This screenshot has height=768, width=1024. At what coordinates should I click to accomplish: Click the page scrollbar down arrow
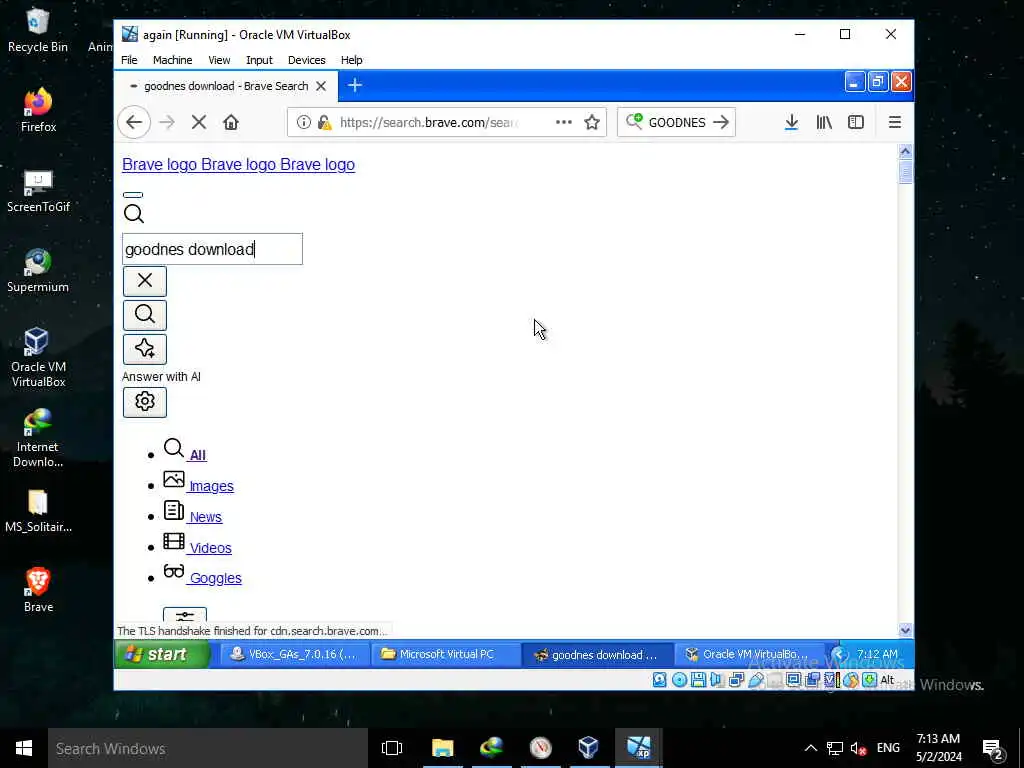click(x=905, y=630)
